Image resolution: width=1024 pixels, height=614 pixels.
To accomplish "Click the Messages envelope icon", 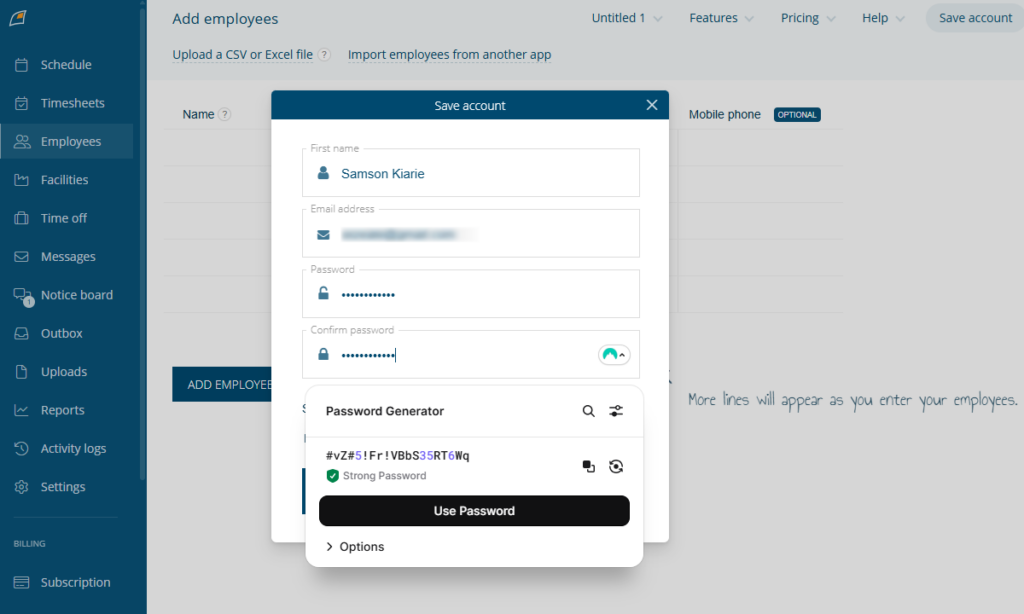I will (22, 257).
